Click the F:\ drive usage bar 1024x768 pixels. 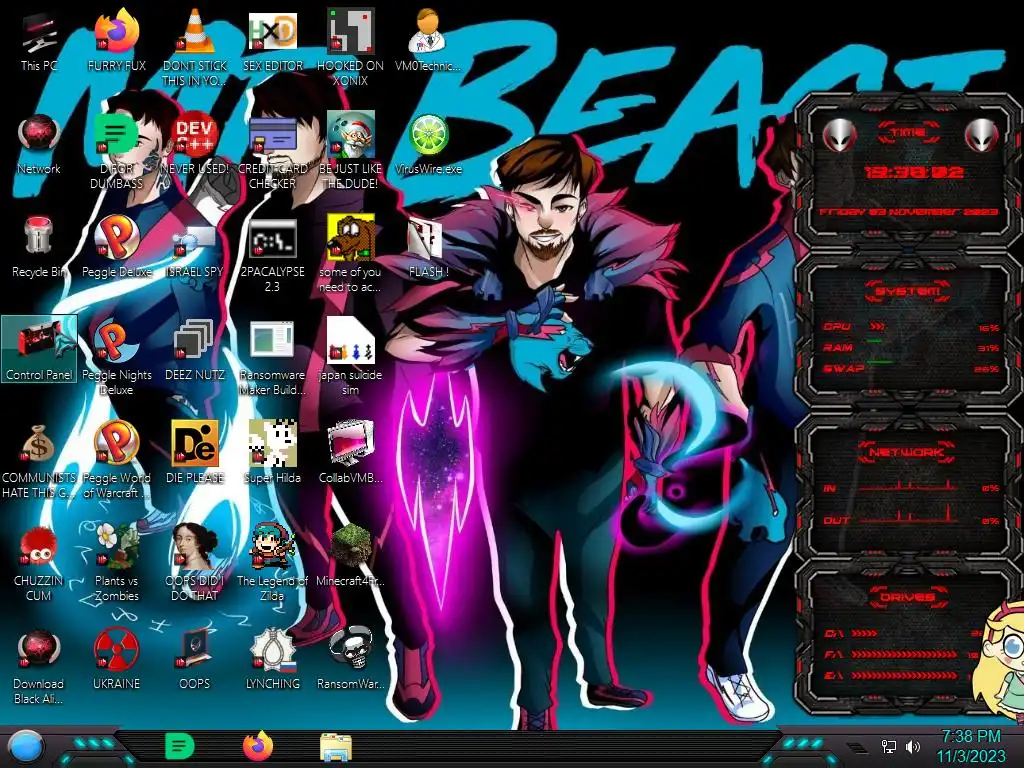pyautogui.click(x=904, y=654)
